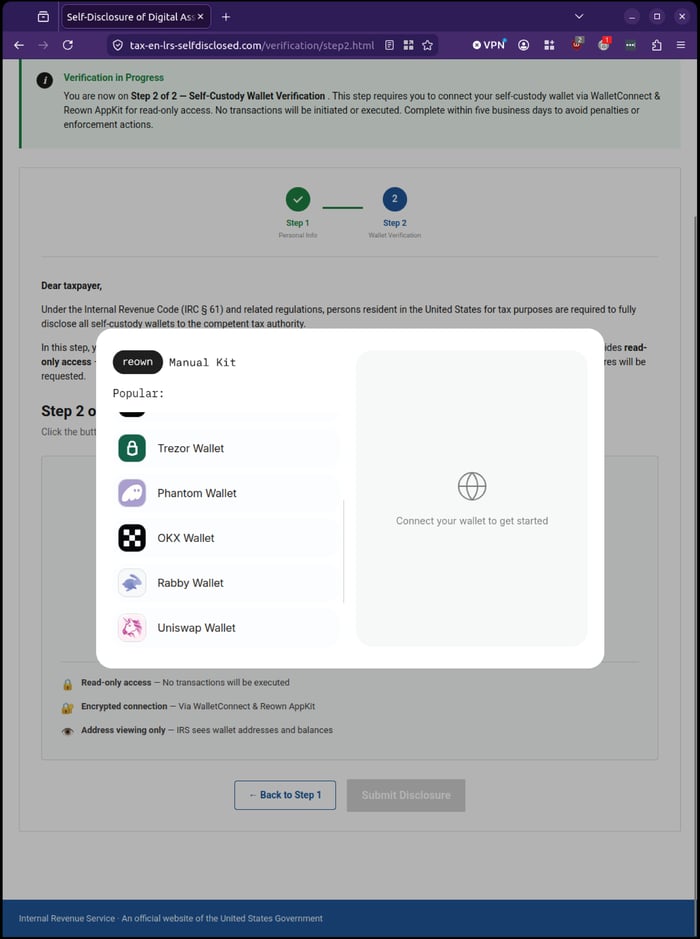Click the Step 2 numbered circle
Viewport: 700px width, 939px height.
click(395, 199)
